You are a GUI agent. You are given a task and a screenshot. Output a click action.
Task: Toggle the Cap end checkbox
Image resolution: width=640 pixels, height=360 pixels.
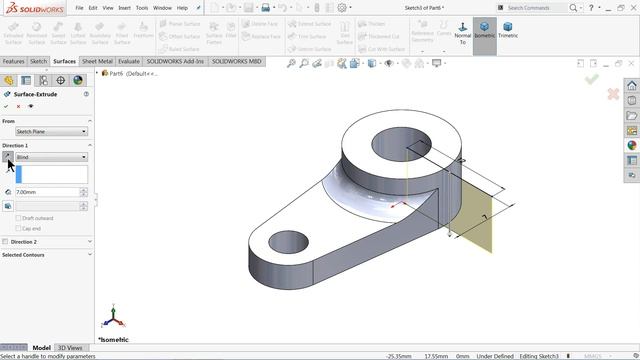pyautogui.click(x=18, y=229)
